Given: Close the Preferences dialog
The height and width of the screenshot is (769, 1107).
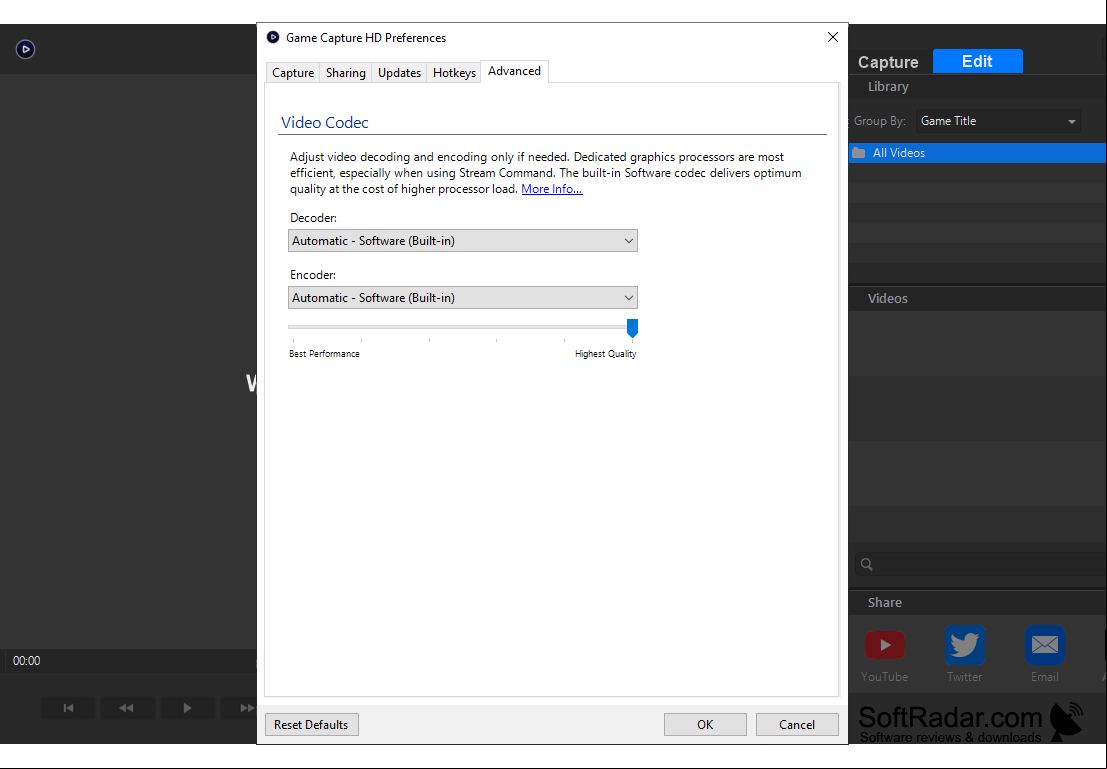Looking at the screenshot, I should (x=832, y=37).
